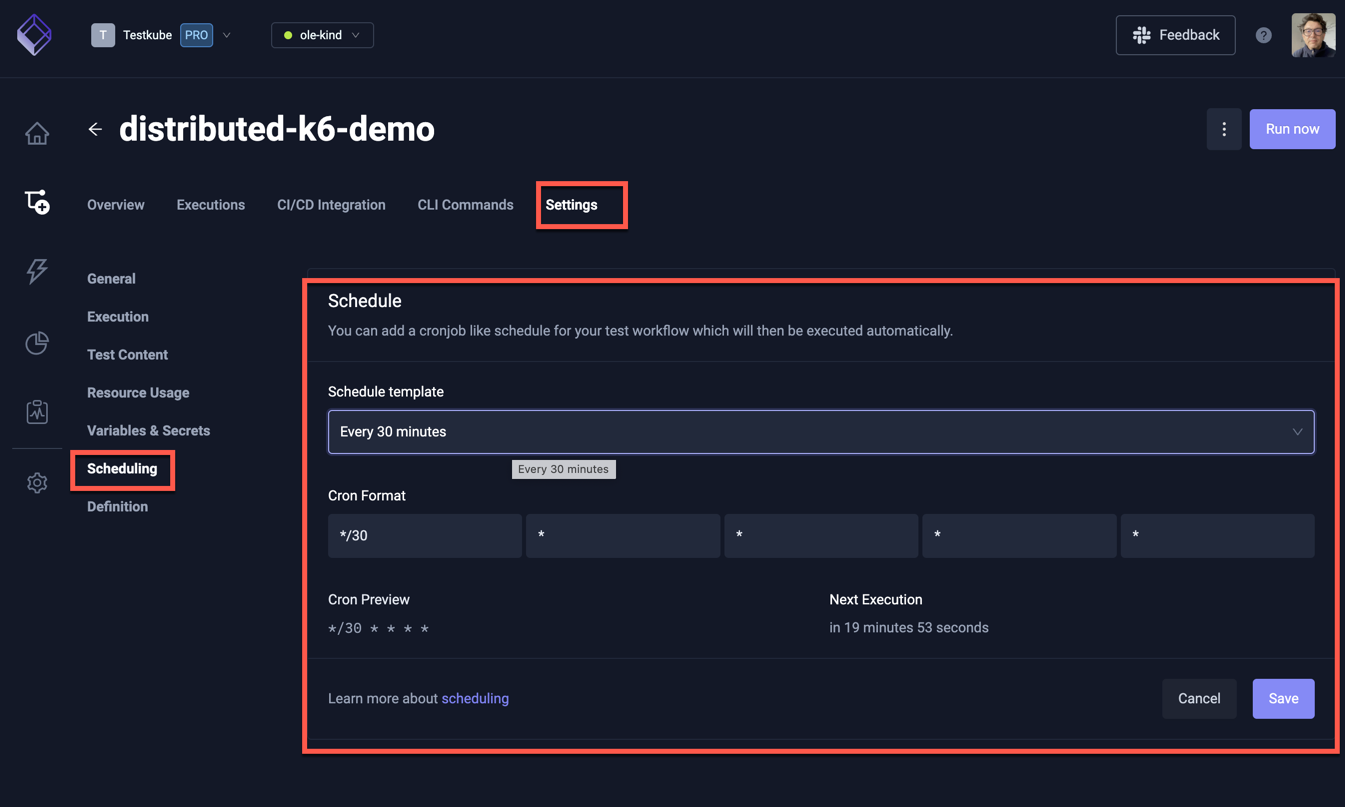The width and height of the screenshot is (1345, 807).
Task: Expand the Schedule template dropdown
Action: click(x=820, y=432)
